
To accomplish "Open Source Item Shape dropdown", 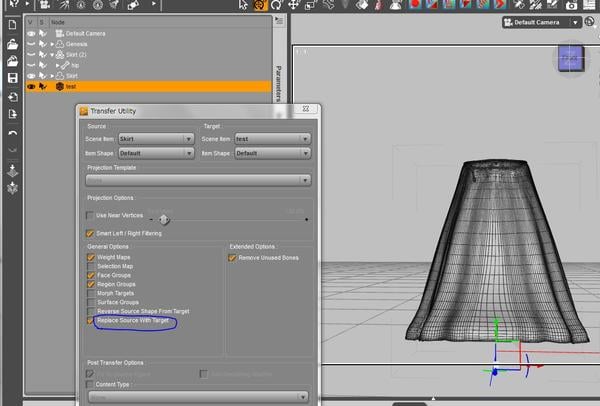I will point(156,153).
